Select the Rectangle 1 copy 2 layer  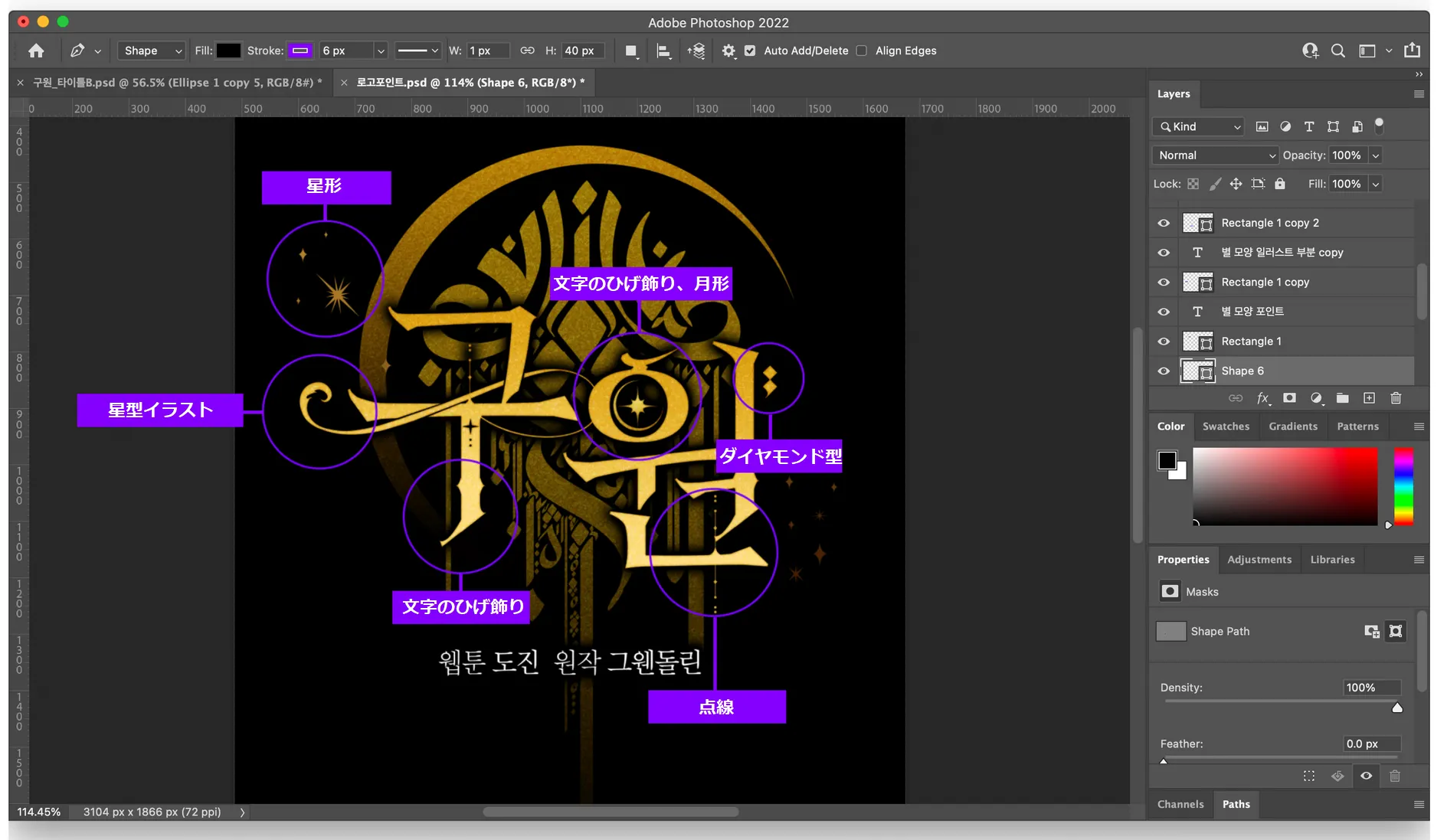pos(1269,223)
